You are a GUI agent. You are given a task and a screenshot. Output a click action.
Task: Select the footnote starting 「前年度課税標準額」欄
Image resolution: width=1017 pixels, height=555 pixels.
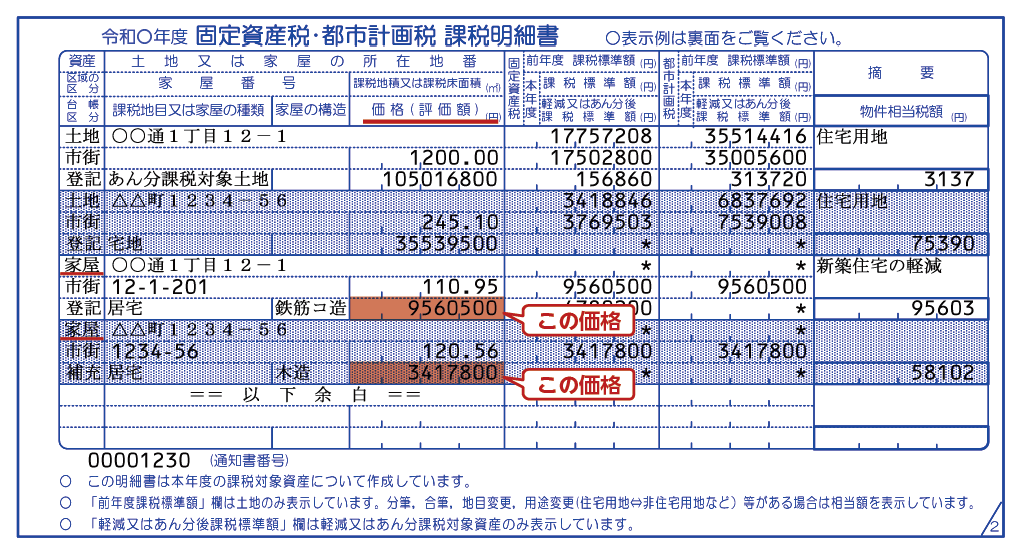click(532, 502)
